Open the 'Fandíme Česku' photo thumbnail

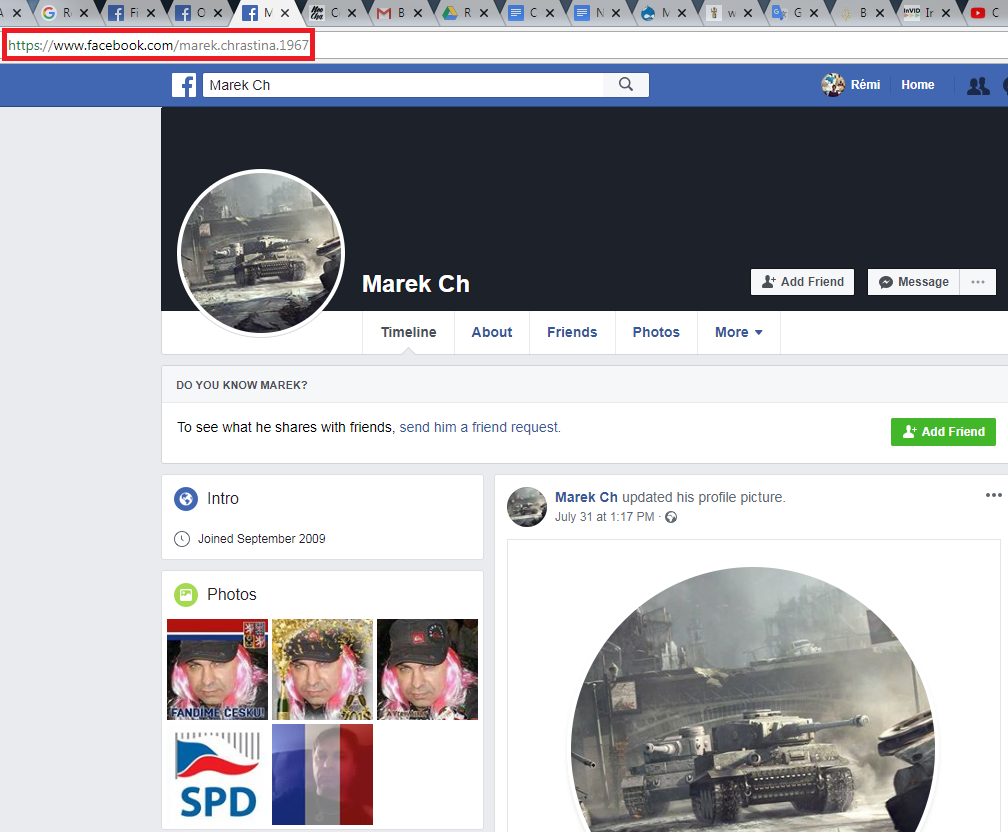(217, 669)
